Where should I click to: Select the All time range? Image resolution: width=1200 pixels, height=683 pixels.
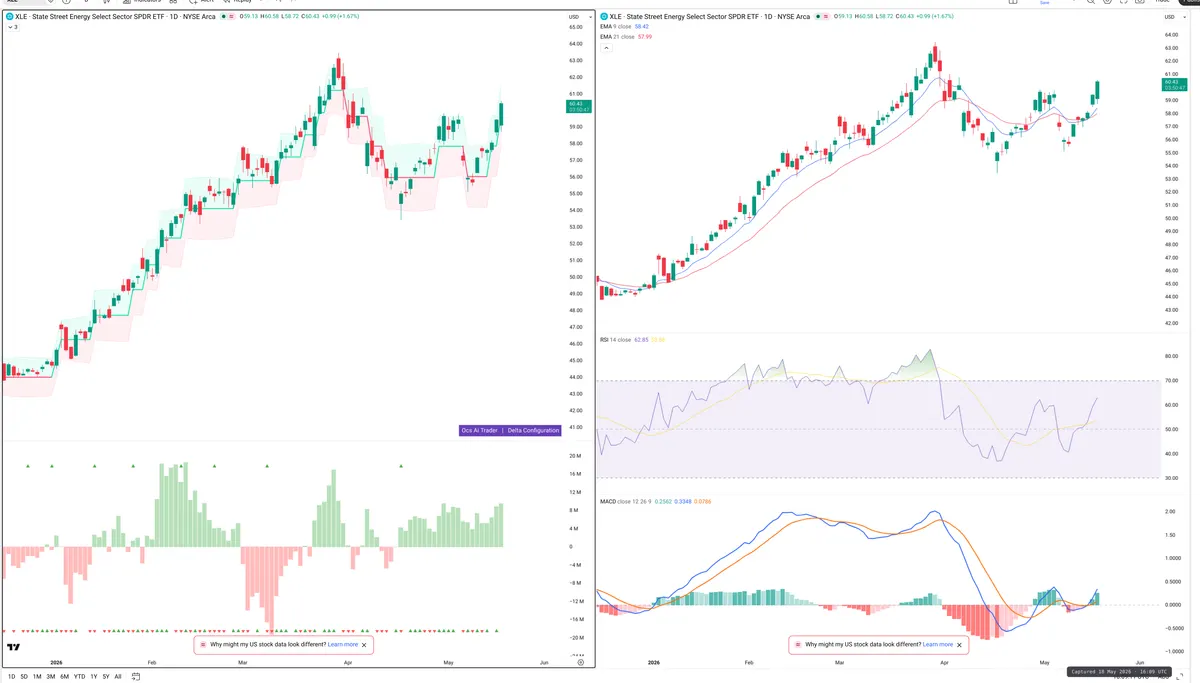pyautogui.click(x=118, y=677)
